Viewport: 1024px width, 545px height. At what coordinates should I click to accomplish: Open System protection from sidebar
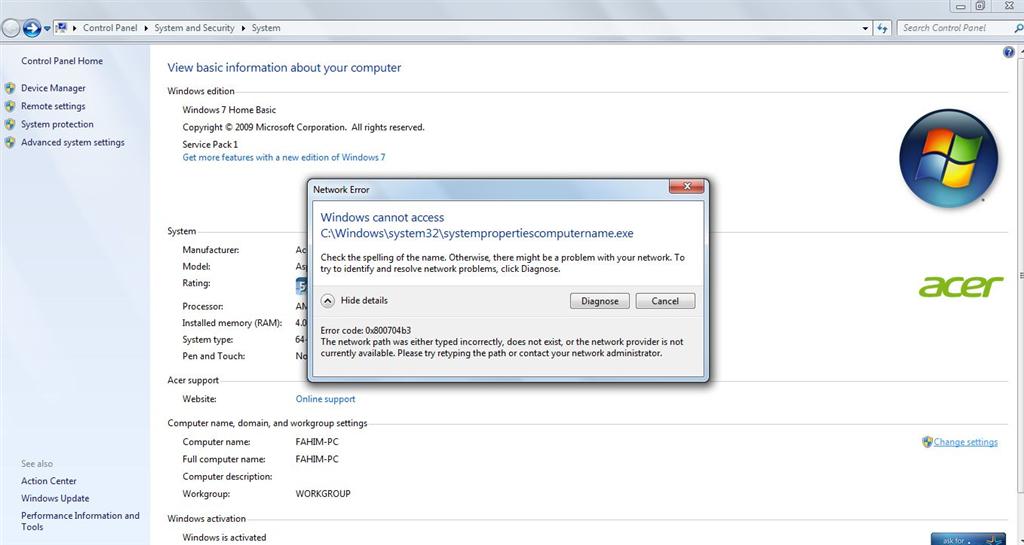click(57, 124)
